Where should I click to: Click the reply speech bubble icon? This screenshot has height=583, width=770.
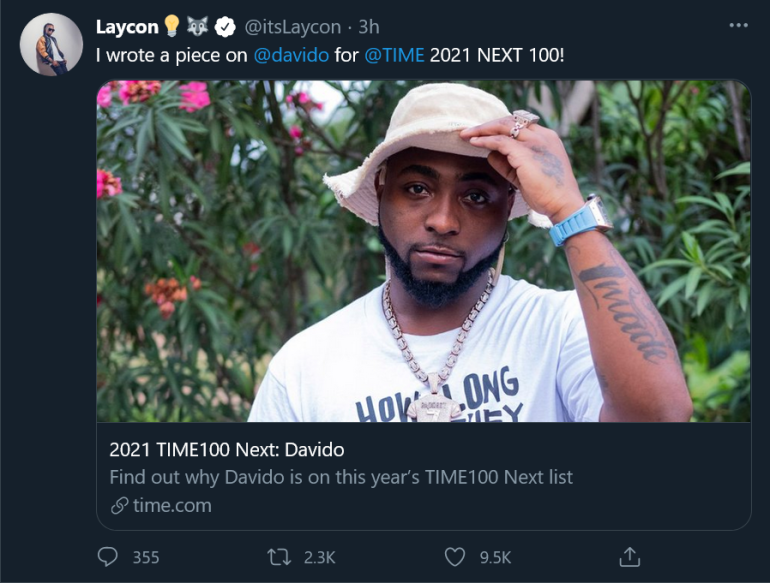107,556
